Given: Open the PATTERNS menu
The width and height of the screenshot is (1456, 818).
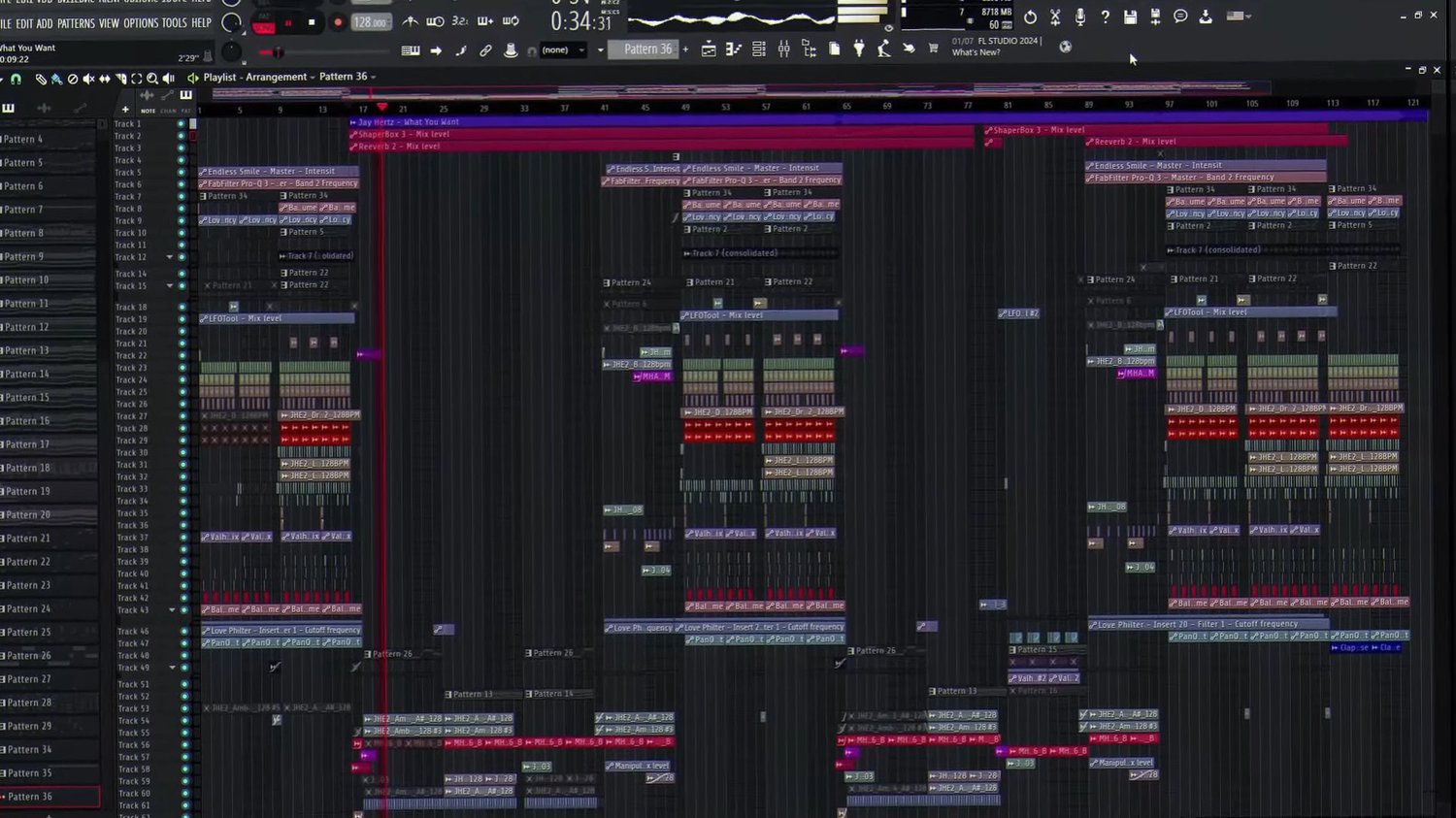Looking at the screenshot, I should [x=76, y=22].
